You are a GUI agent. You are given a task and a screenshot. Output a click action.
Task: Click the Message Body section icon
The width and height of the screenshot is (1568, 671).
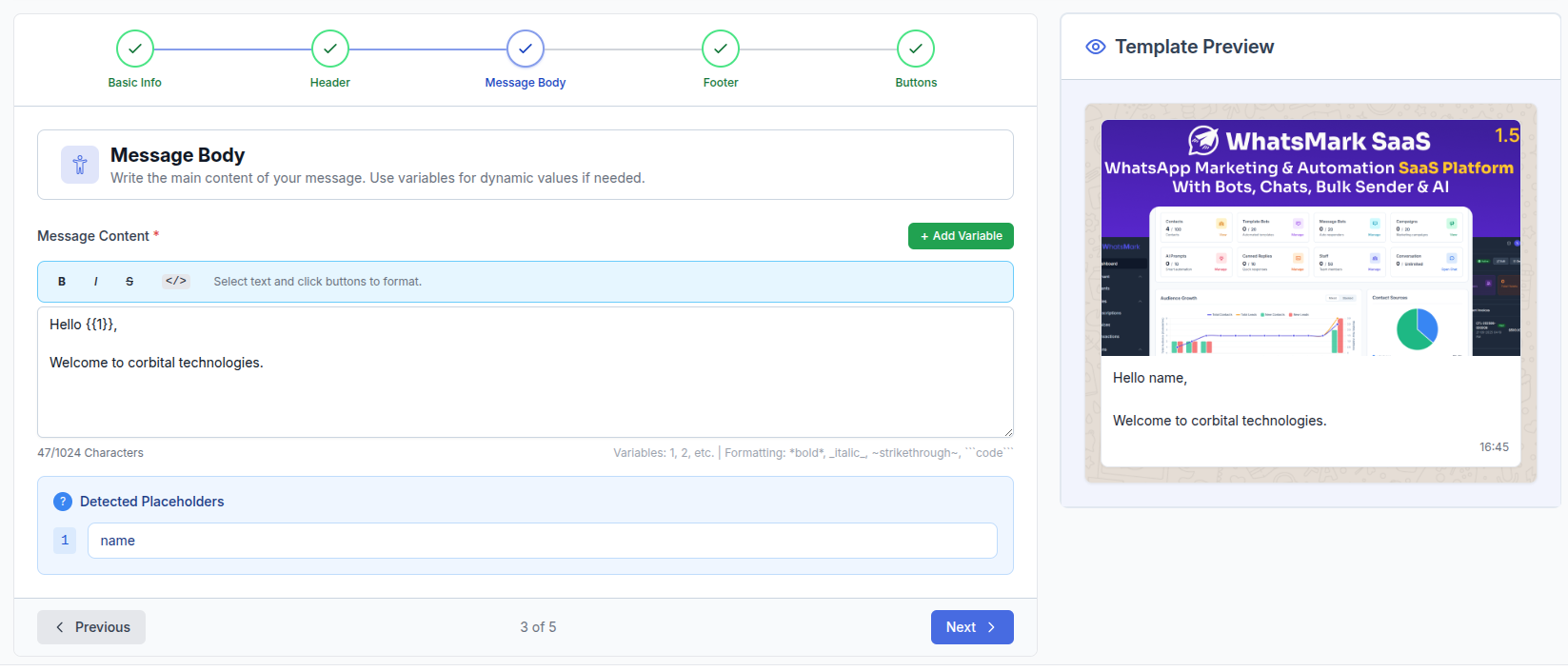point(80,165)
